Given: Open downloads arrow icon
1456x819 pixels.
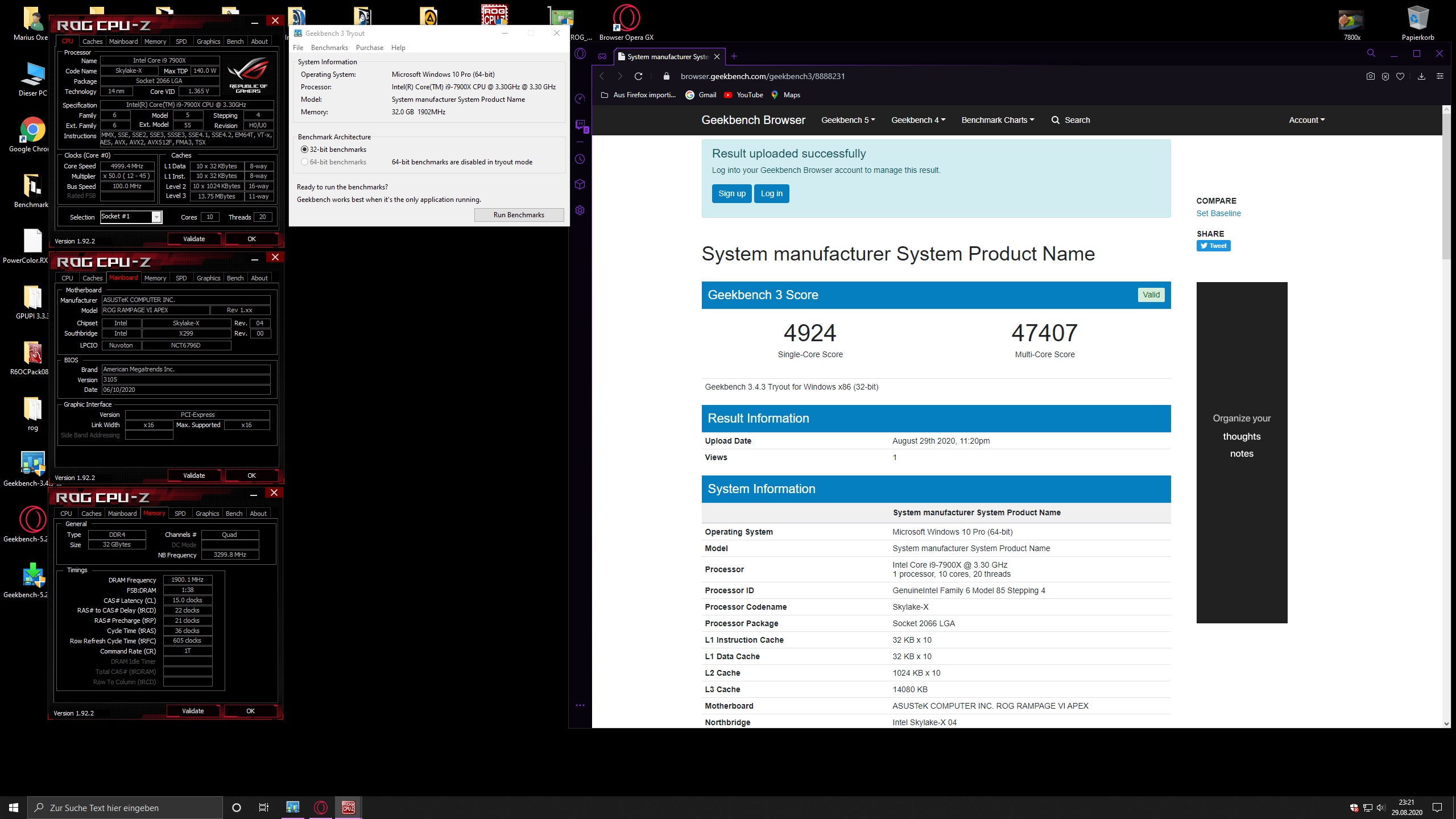Looking at the screenshot, I should pos(1421,76).
